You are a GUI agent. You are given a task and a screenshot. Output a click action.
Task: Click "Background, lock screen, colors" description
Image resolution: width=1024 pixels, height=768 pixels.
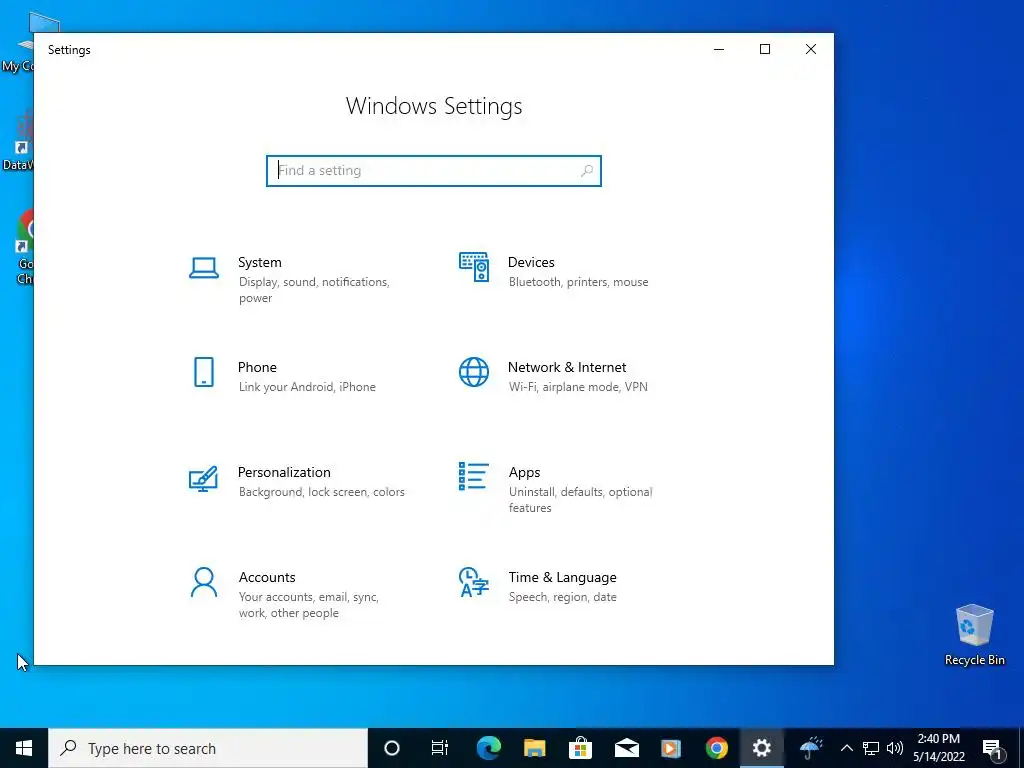point(321,492)
